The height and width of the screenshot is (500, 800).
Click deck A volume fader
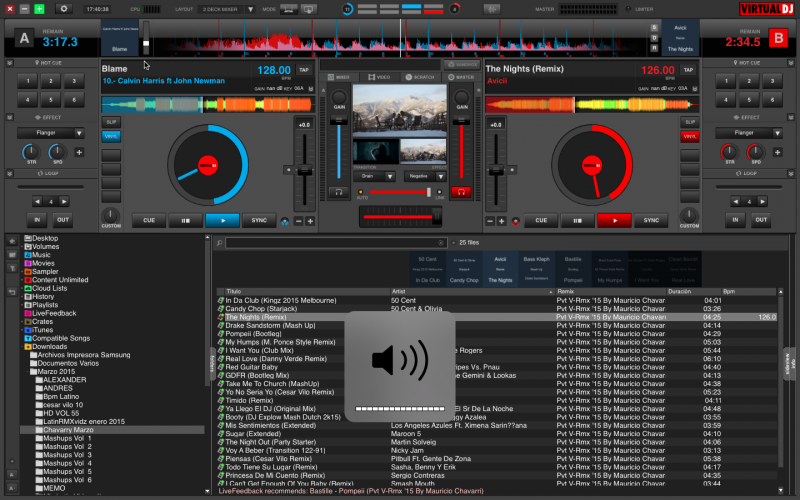click(338, 121)
